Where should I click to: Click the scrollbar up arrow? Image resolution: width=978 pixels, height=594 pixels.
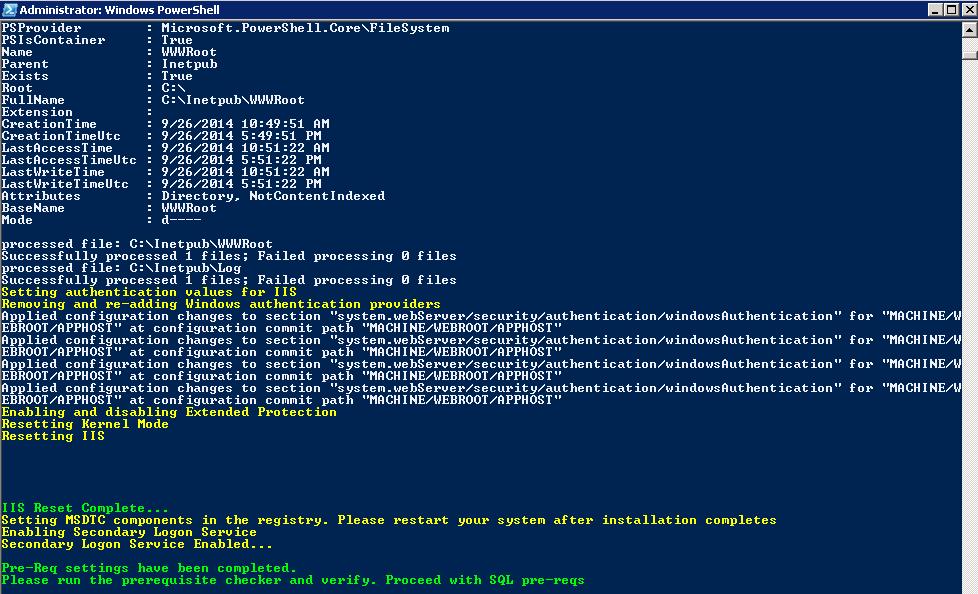coord(970,29)
